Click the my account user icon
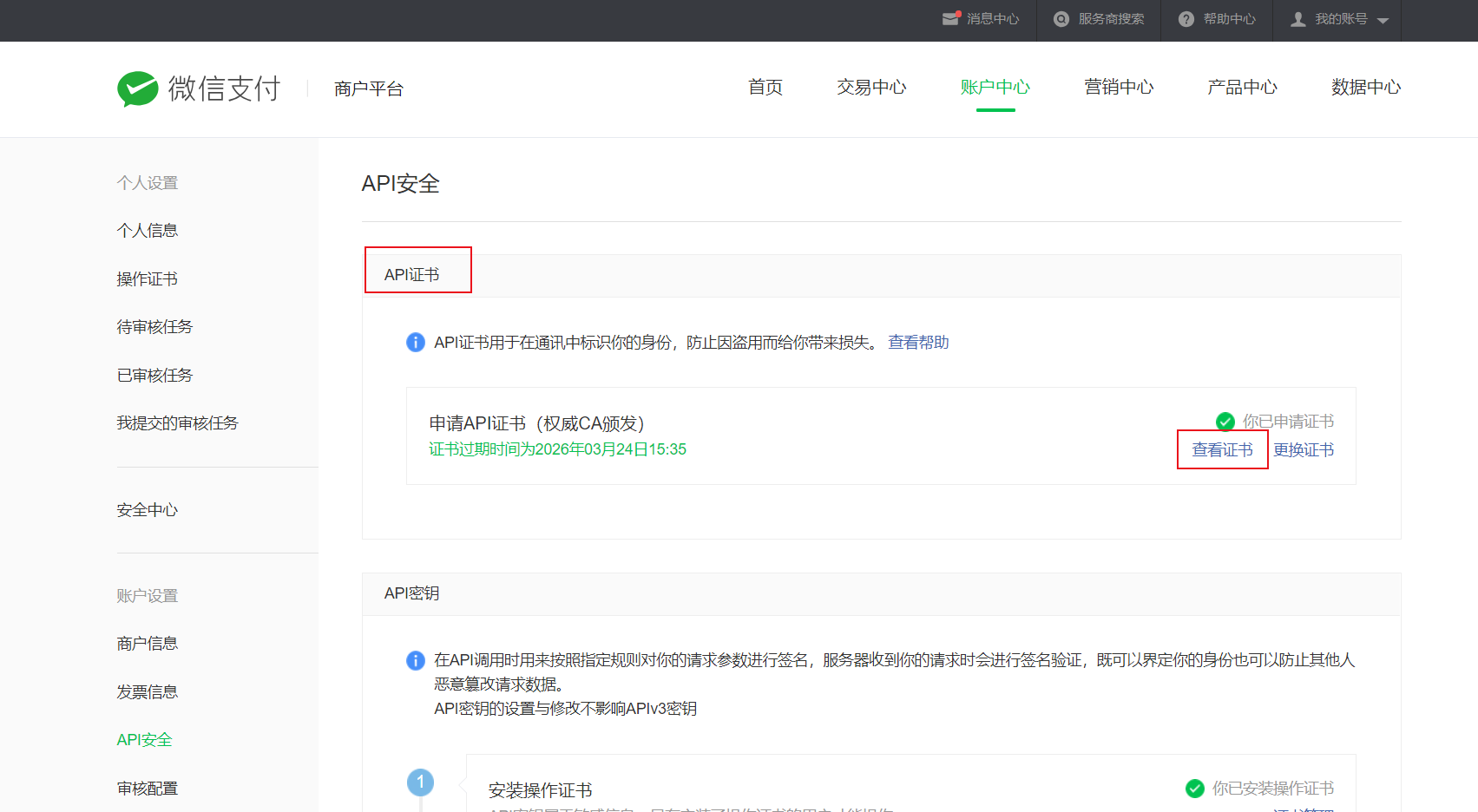 [1297, 19]
